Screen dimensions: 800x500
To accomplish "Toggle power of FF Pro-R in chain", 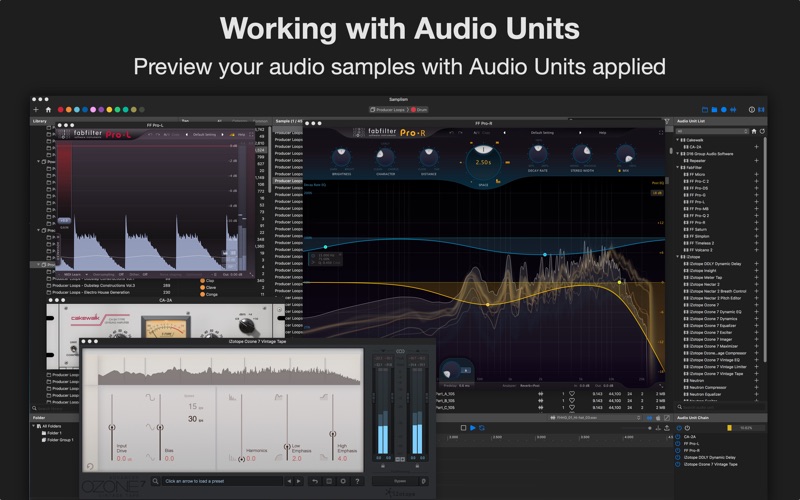I will click(678, 451).
